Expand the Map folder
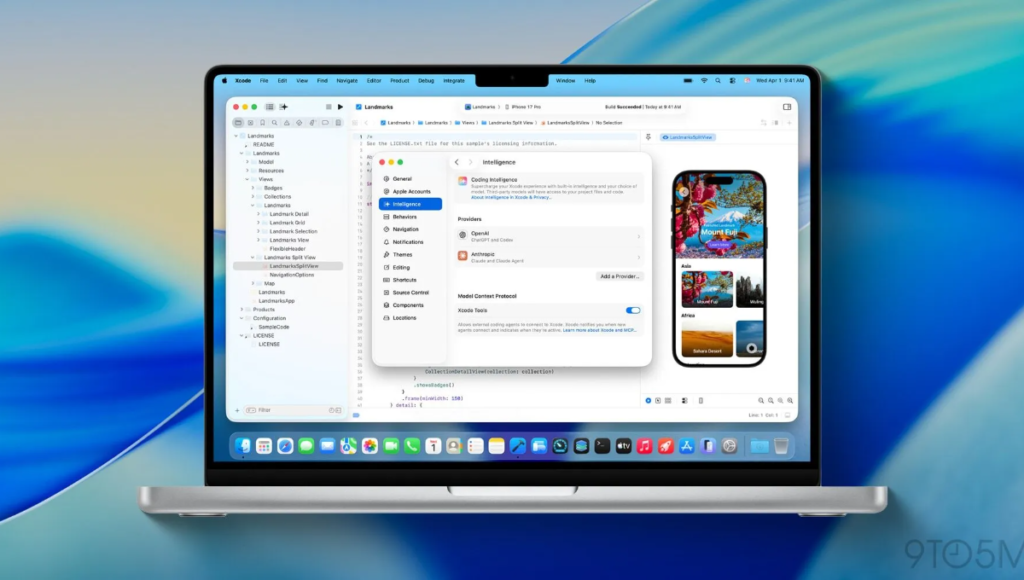The width and height of the screenshot is (1024, 580). [254, 283]
